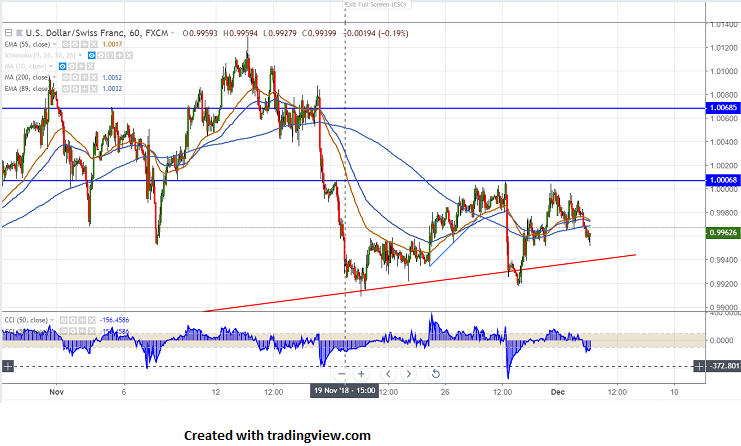Screen dimensions: 741x446
Task: Open settings for MA (200, close)
Action: [x=75, y=77]
